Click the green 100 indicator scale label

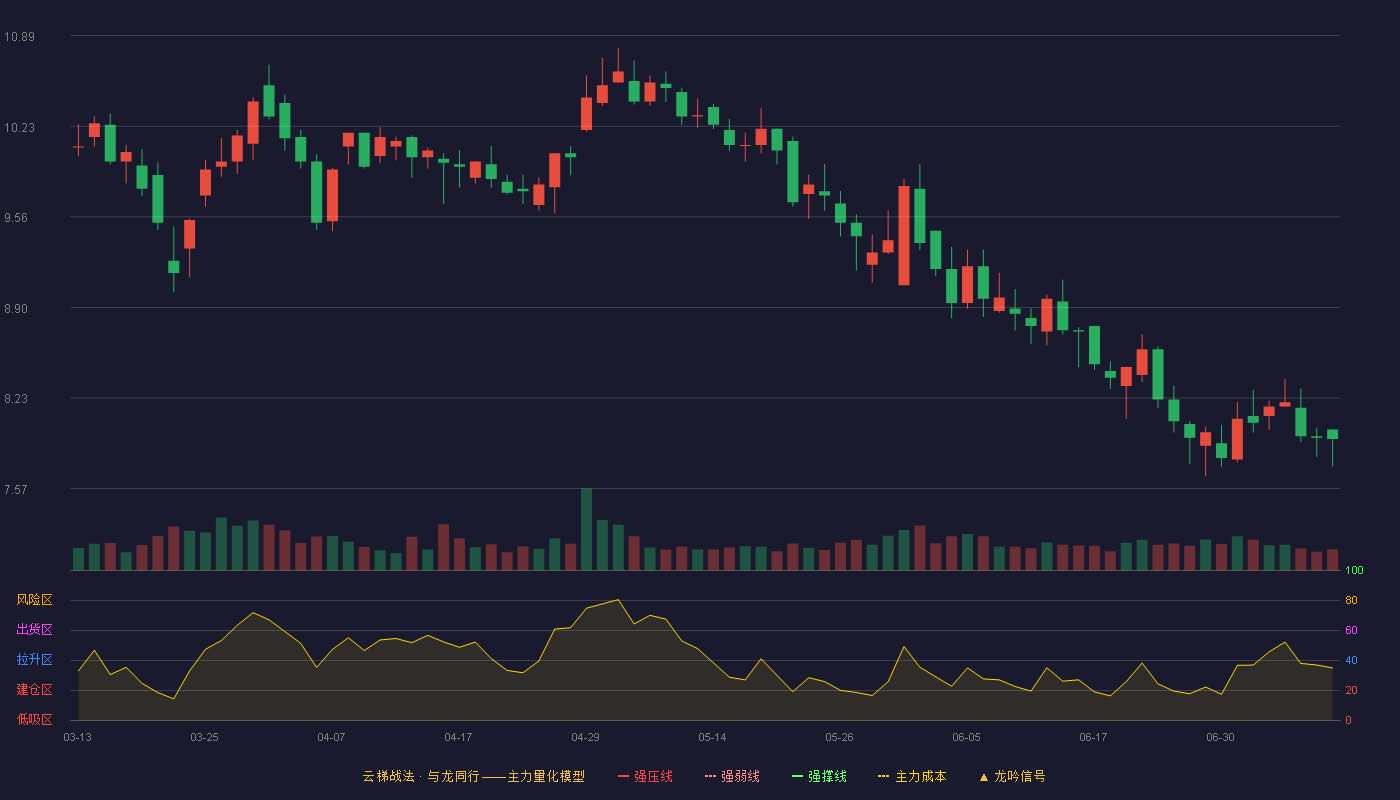pyautogui.click(x=1354, y=571)
